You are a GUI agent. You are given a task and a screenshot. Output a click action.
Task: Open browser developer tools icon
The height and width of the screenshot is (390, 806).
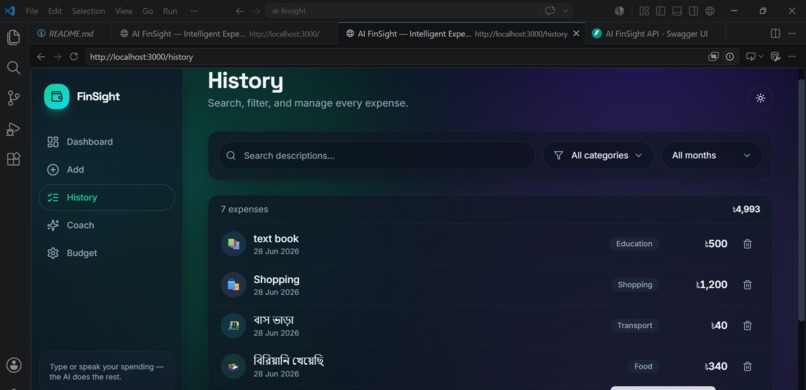point(776,57)
